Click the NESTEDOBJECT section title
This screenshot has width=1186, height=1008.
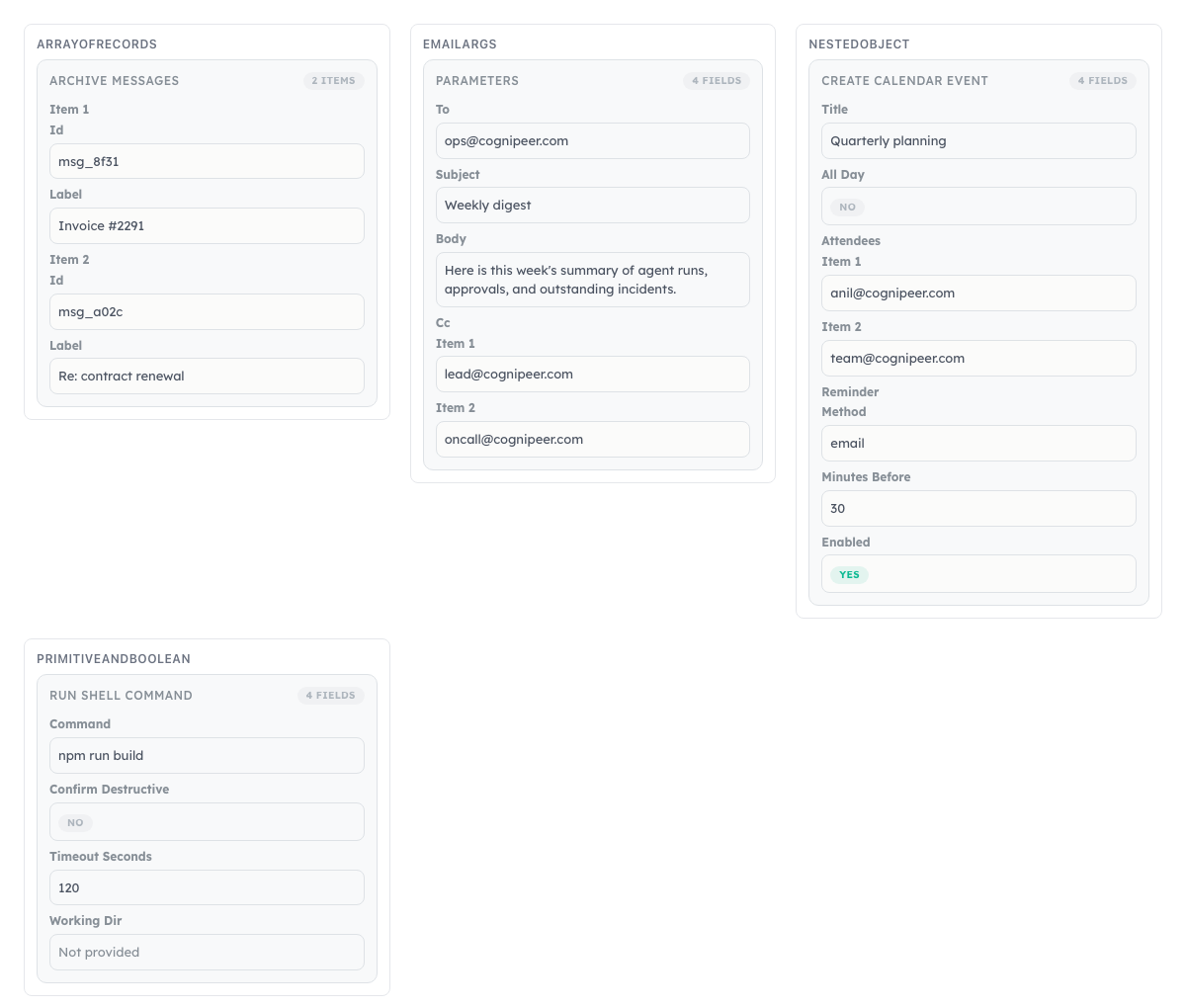point(859,44)
